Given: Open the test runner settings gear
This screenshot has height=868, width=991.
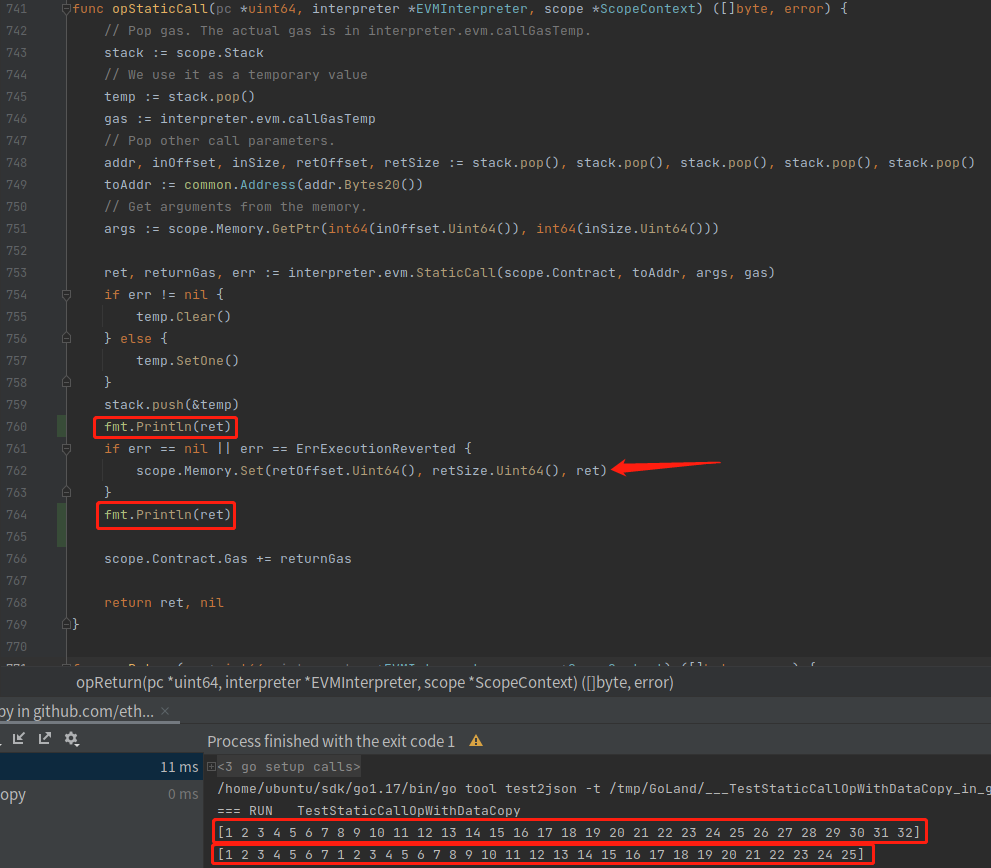Looking at the screenshot, I should click(71, 738).
